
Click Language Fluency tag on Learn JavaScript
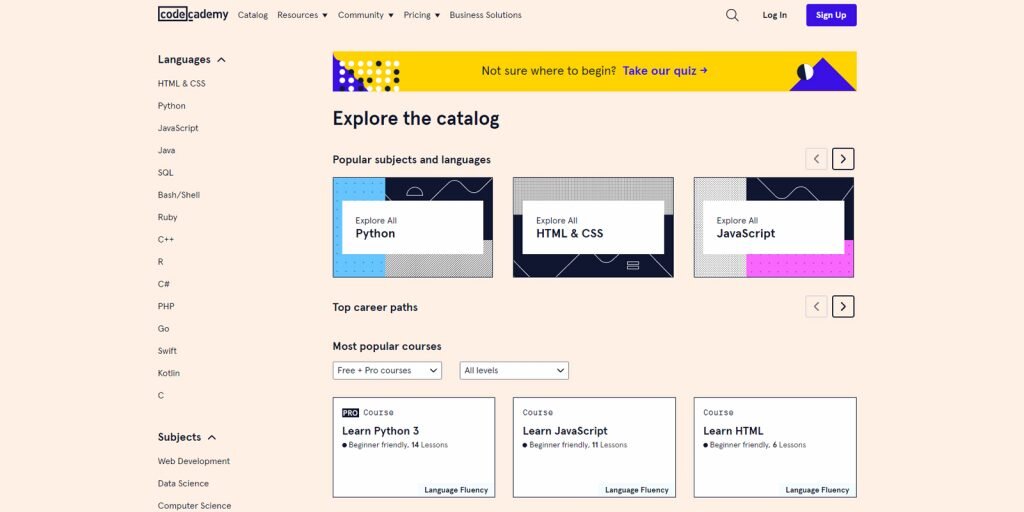coord(637,490)
